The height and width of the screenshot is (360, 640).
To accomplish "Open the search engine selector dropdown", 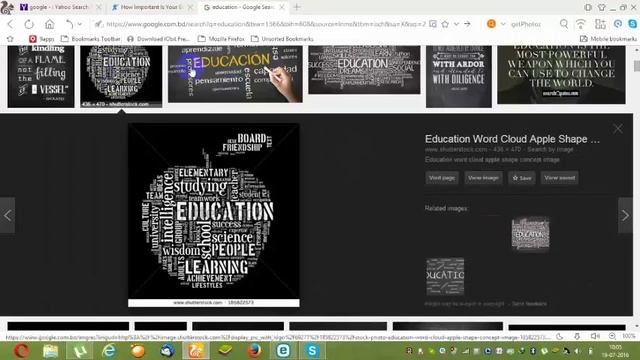I will pyautogui.click(x=503, y=24).
